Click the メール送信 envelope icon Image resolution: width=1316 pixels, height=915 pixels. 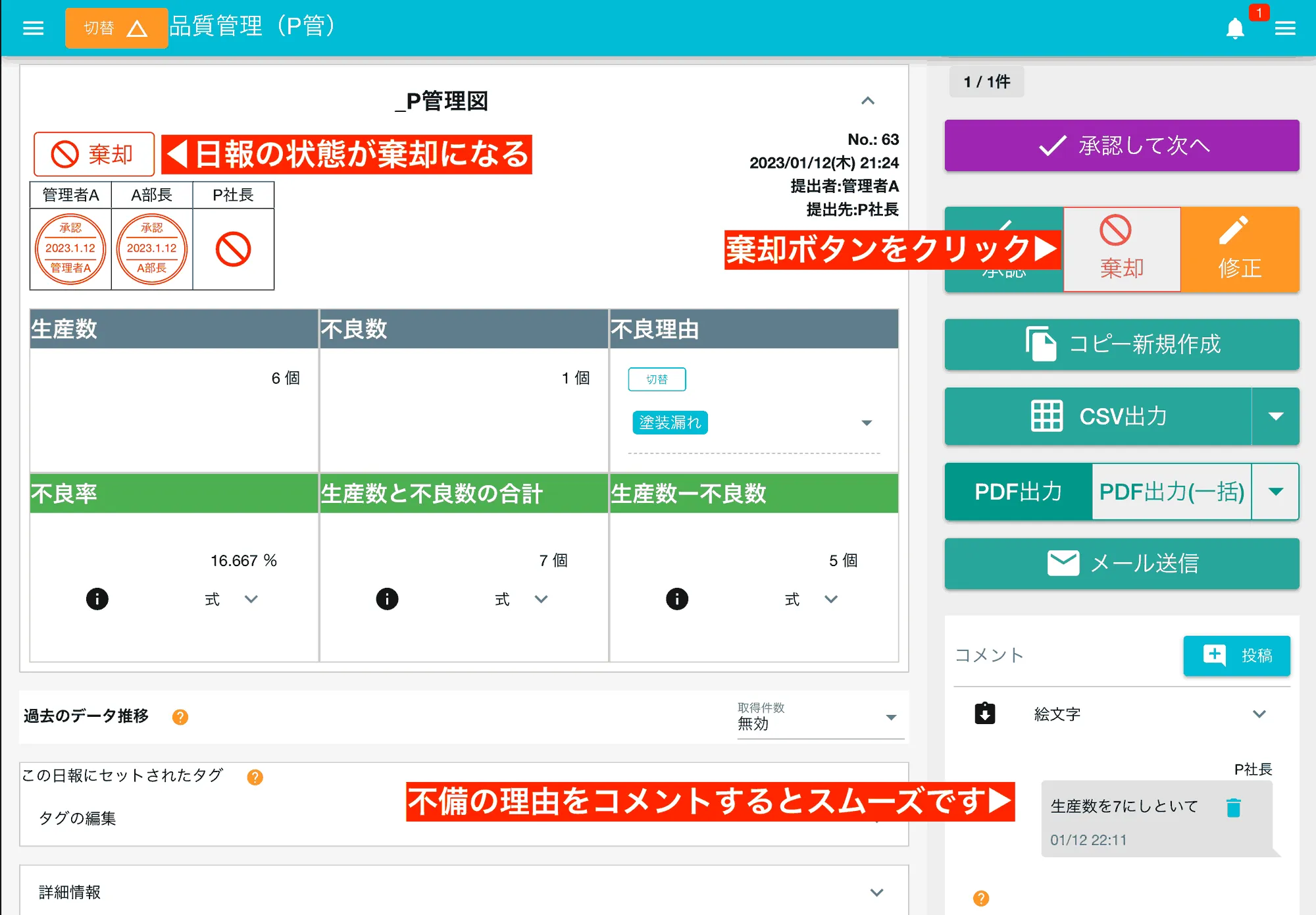point(1062,563)
